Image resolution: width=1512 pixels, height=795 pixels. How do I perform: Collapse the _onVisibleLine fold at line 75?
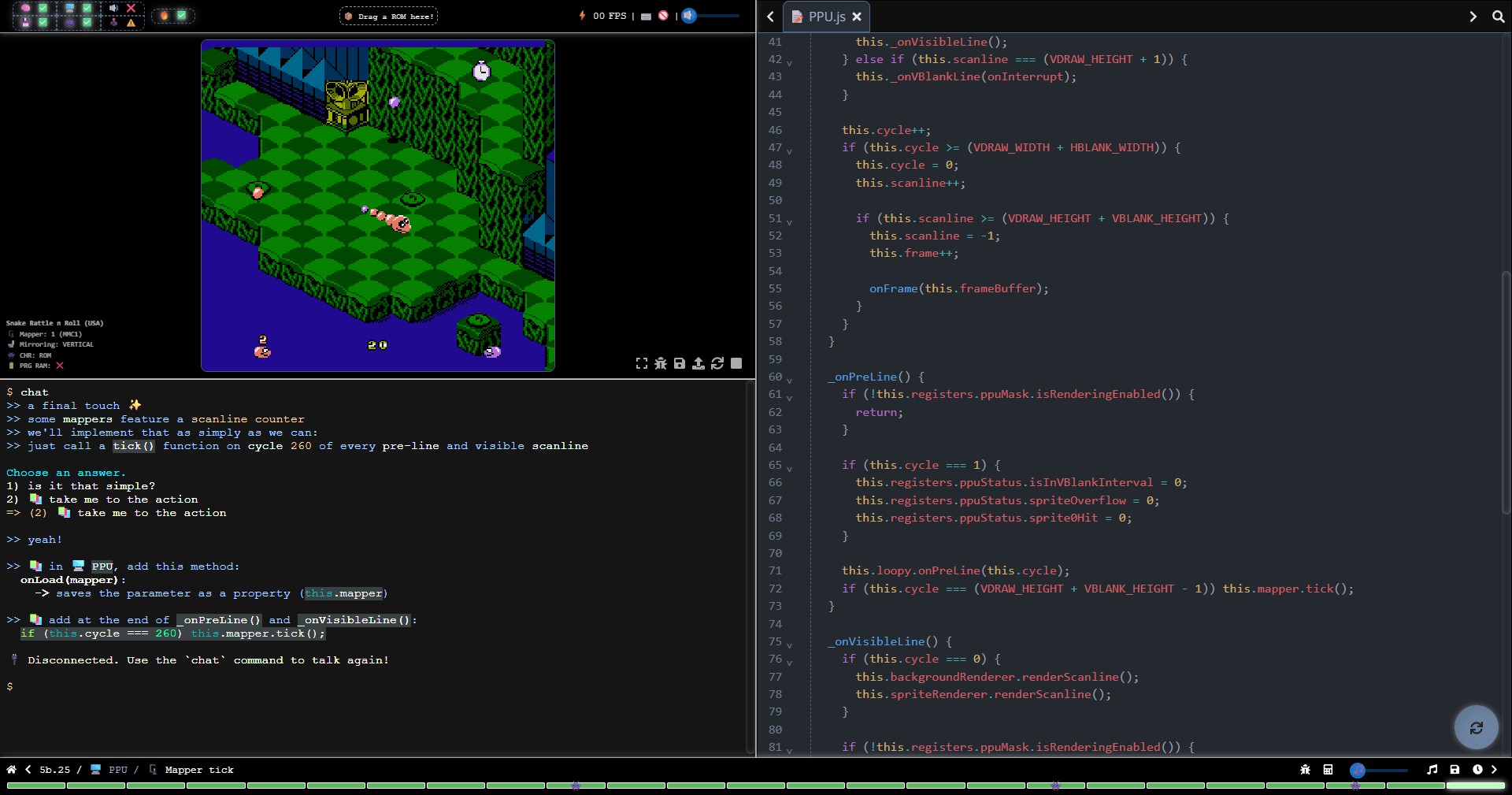(x=789, y=644)
